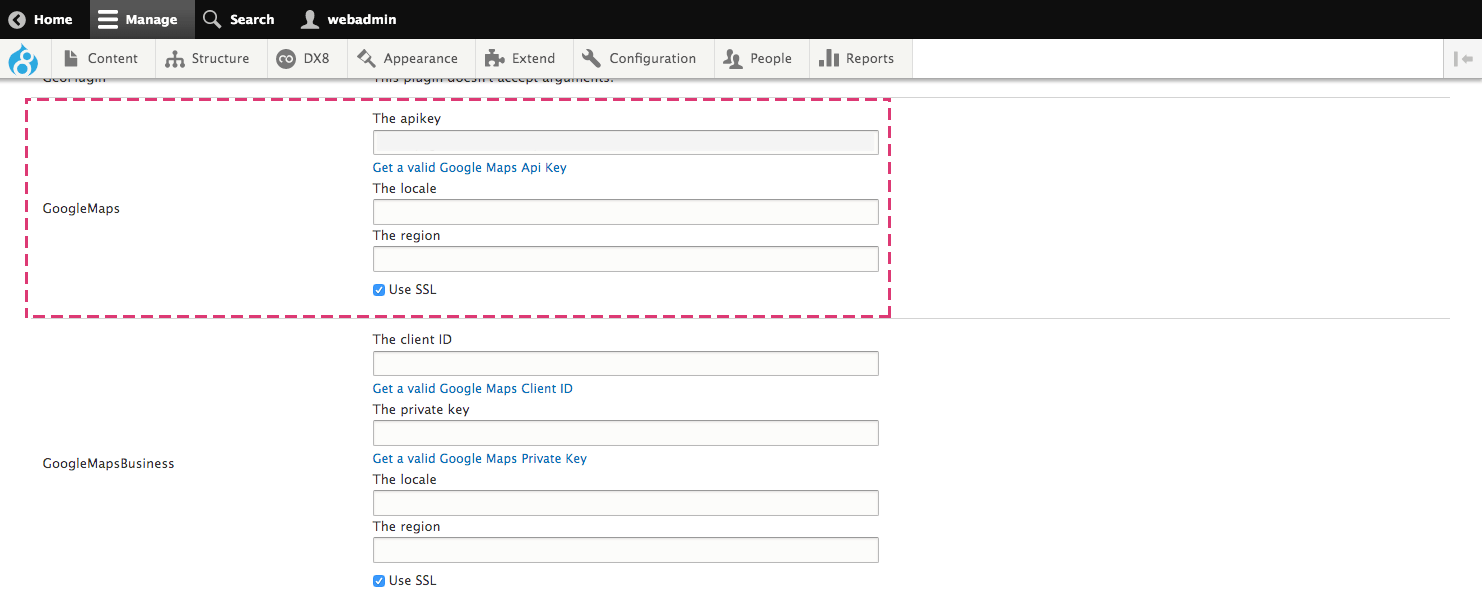Open the Configuration admin label
1482x608 pixels.
[653, 59]
